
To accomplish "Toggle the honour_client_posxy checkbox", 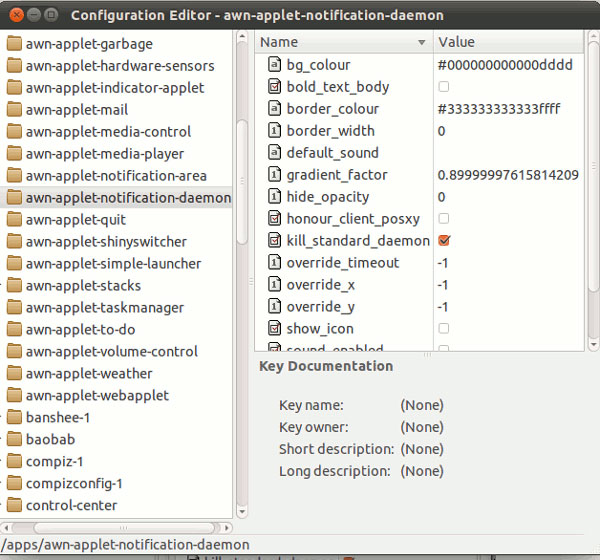I will pos(444,219).
